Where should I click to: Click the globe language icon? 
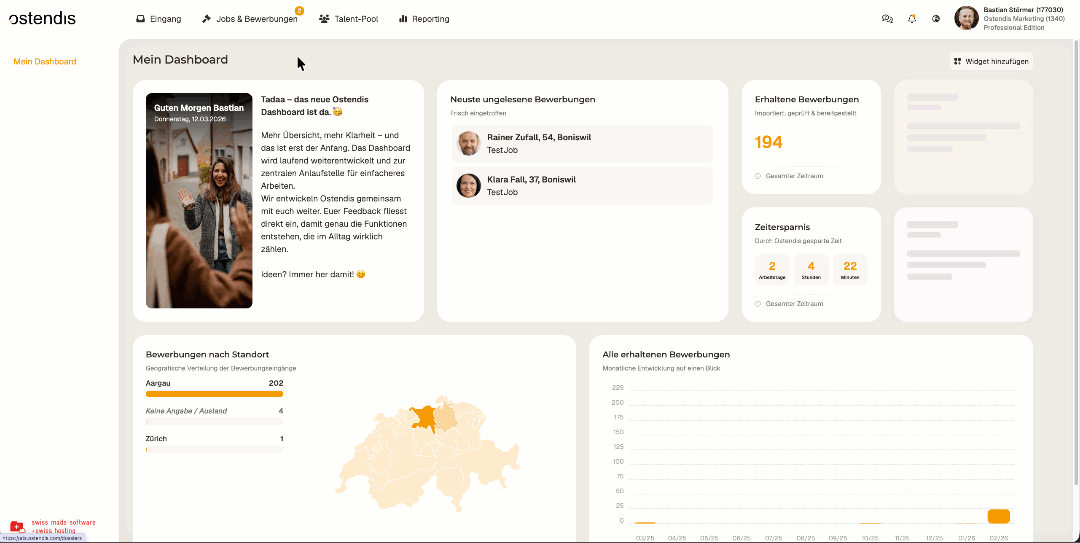click(x=936, y=19)
